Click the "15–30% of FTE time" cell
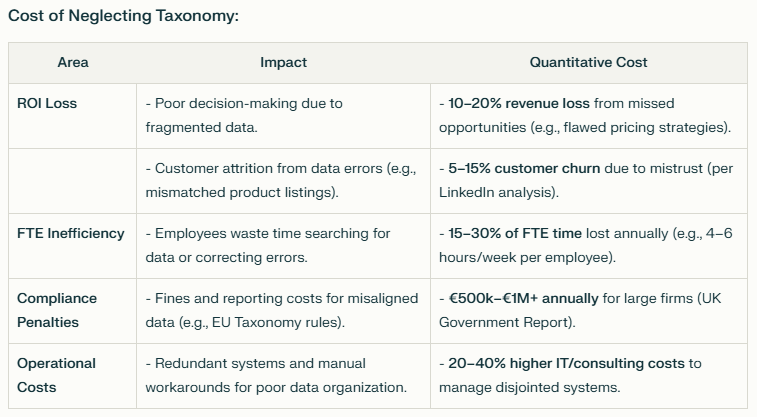The height and width of the screenshot is (417, 757). coord(511,233)
